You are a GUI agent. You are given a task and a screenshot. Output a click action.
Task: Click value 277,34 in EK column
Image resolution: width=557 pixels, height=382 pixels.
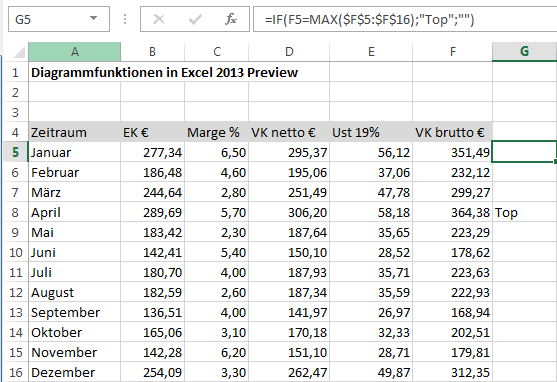point(152,152)
